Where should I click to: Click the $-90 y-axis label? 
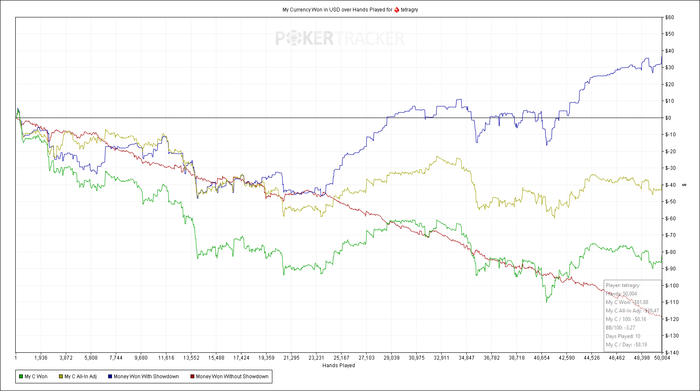(671, 269)
